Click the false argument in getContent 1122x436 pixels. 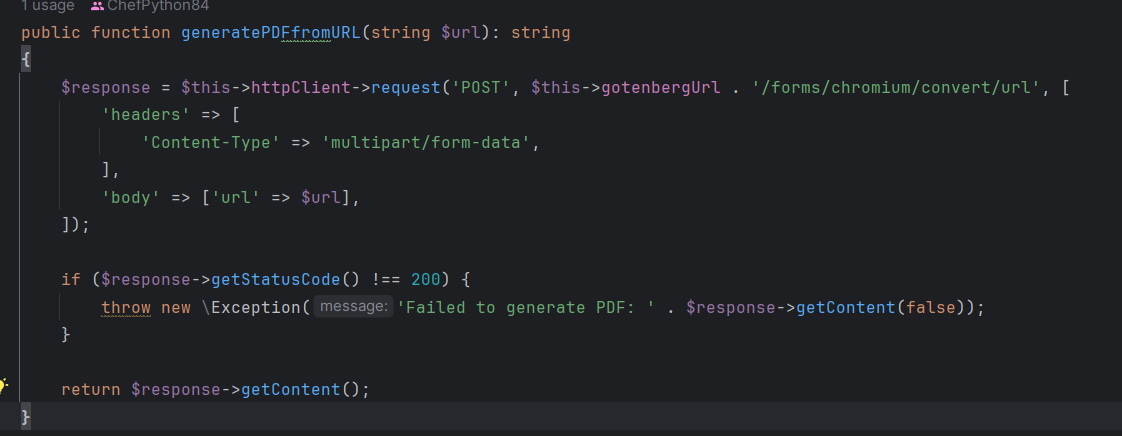[930, 307]
